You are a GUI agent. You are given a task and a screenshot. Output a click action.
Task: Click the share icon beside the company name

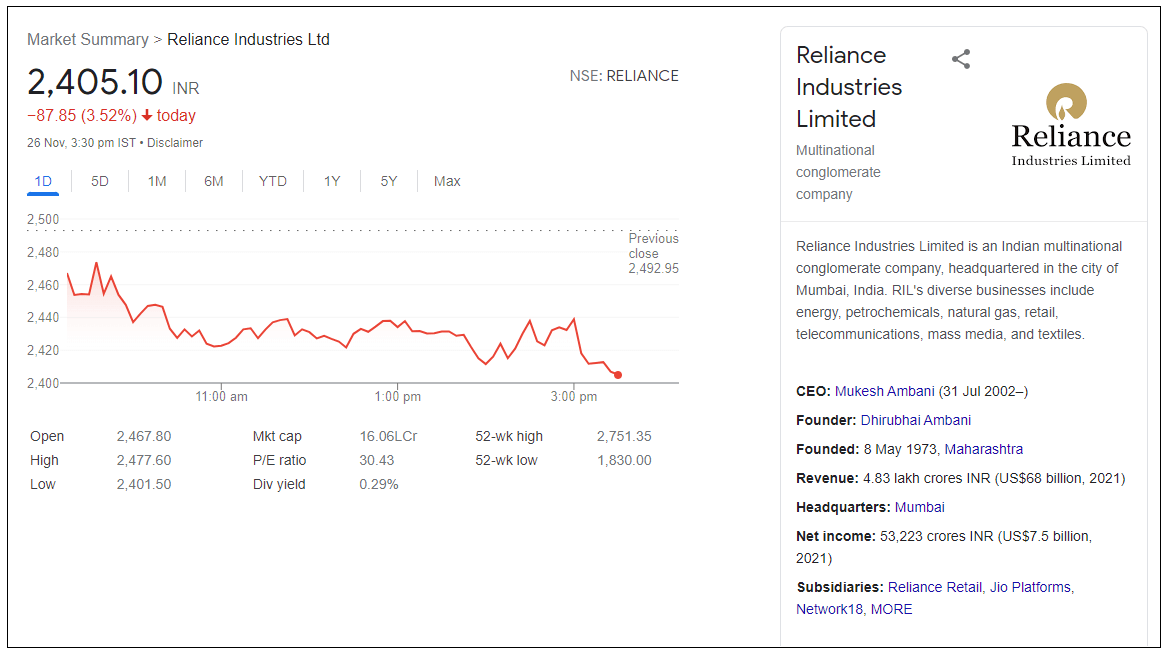click(x=960, y=59)
